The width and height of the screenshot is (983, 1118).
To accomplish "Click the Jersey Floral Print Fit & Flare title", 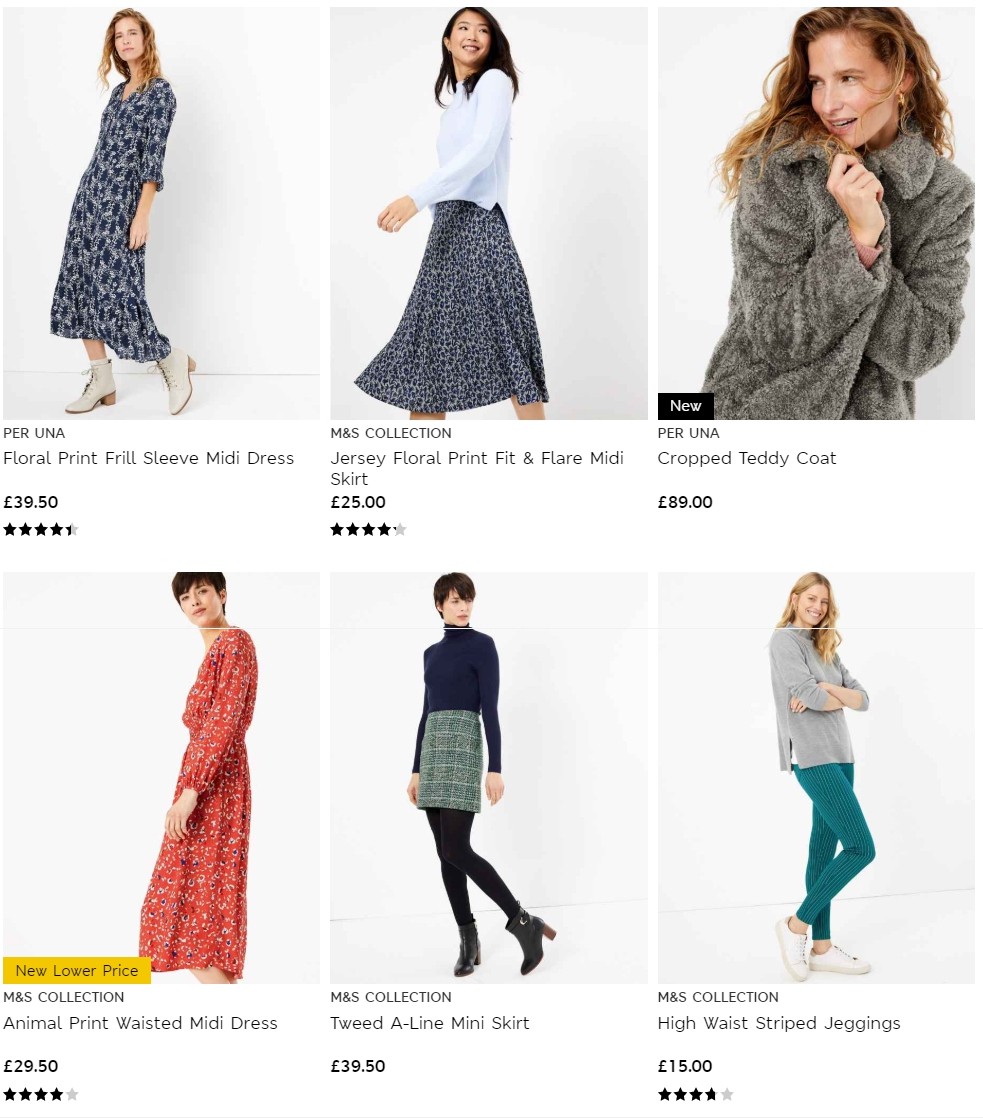I will (x=477, y=458).
